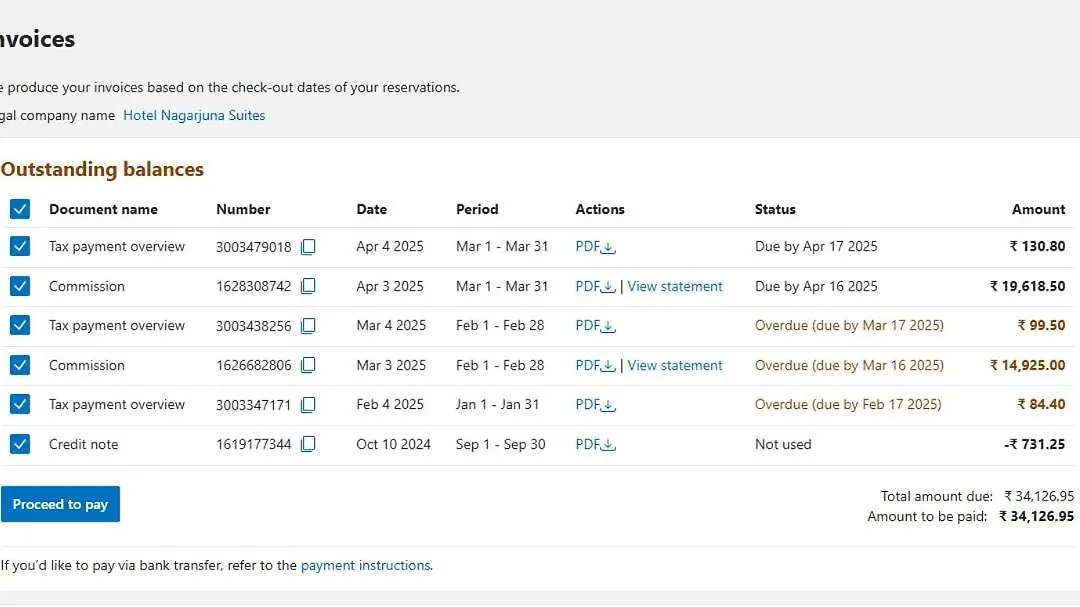Toggle the select-all checkbox in header

tap(20, 209)
